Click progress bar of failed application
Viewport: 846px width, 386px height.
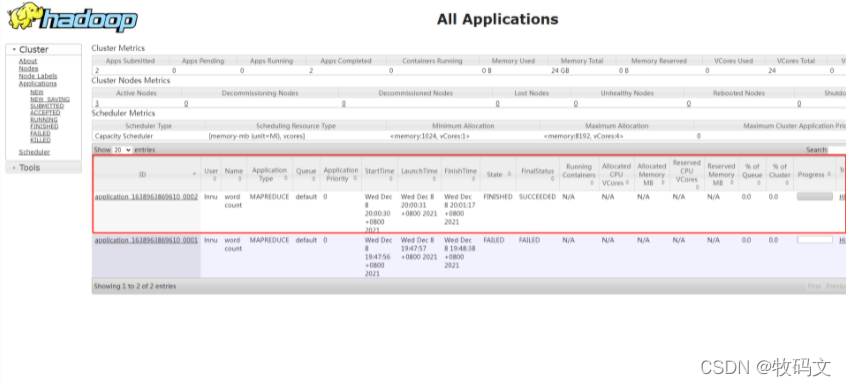pyautogui.click(x=815, y=240)
